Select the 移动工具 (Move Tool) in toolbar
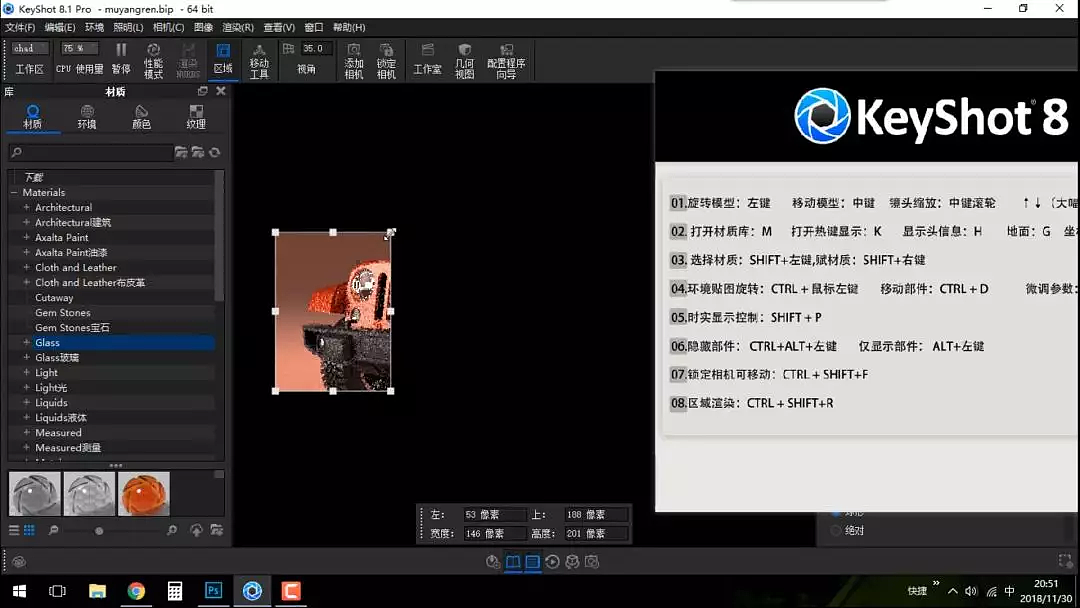Viewport: 1080px width, 608px height. (x=259, y=58)
